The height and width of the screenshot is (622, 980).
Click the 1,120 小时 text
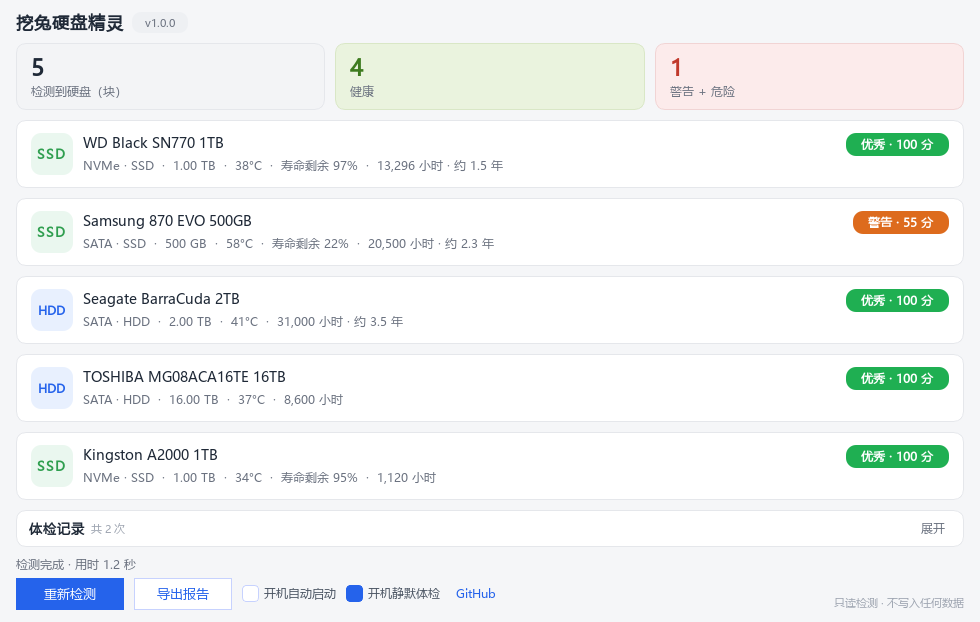click(x=406, y=478)
